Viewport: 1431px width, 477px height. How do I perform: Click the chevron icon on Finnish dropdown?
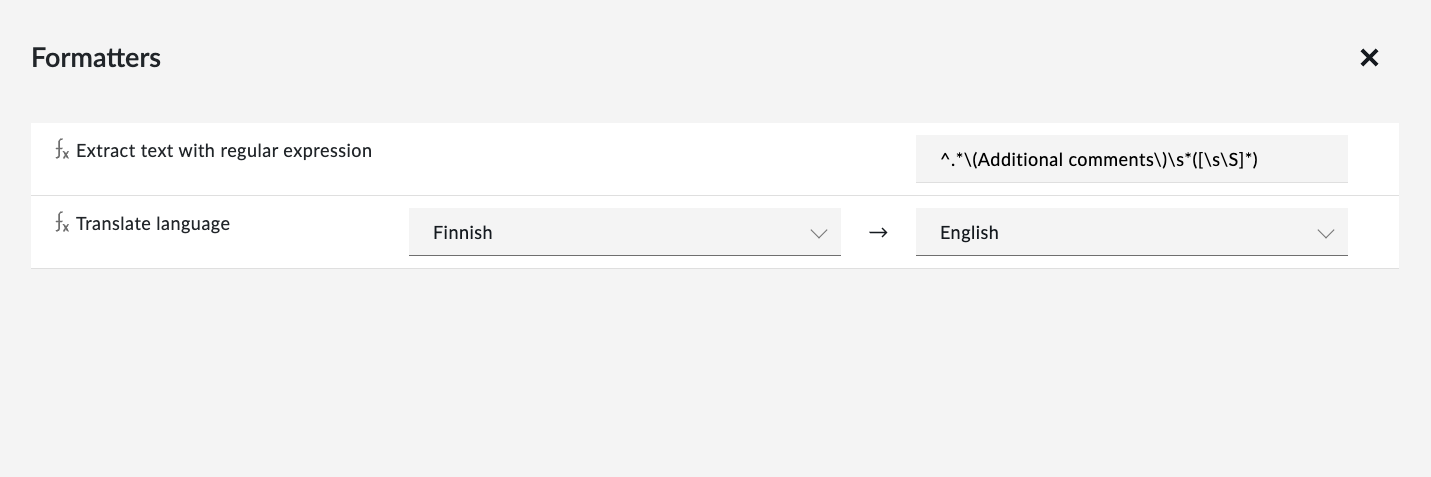(819, 233)
